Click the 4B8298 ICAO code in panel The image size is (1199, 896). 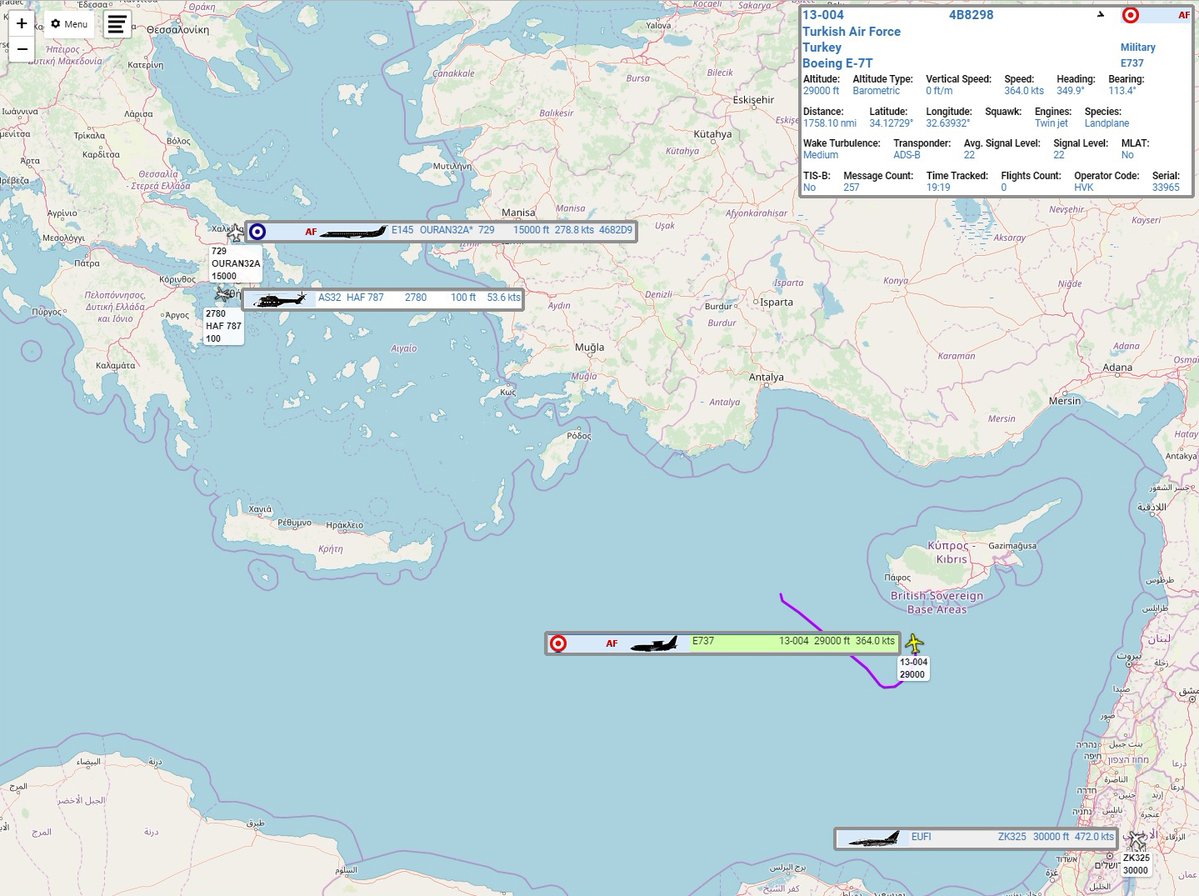(x=971, y=14)
